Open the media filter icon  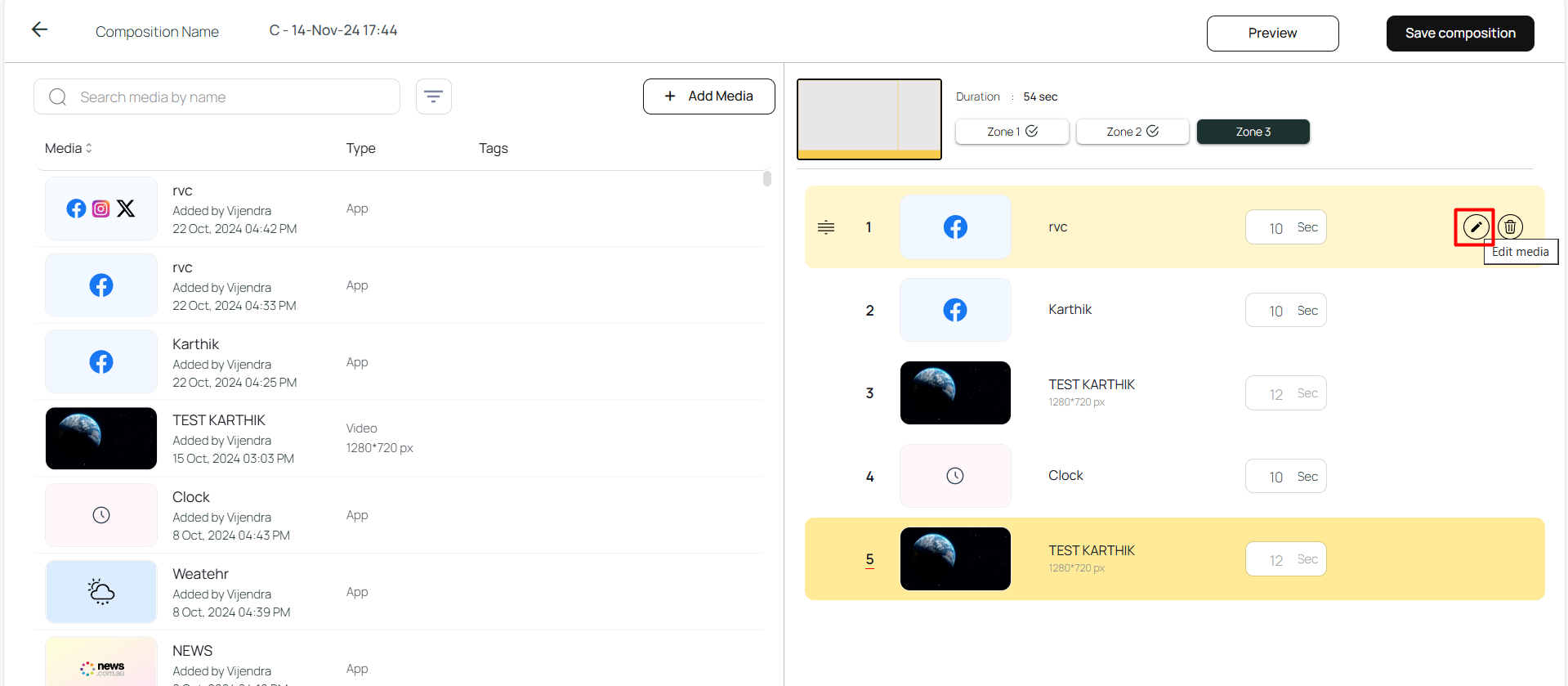pos(433,96)
